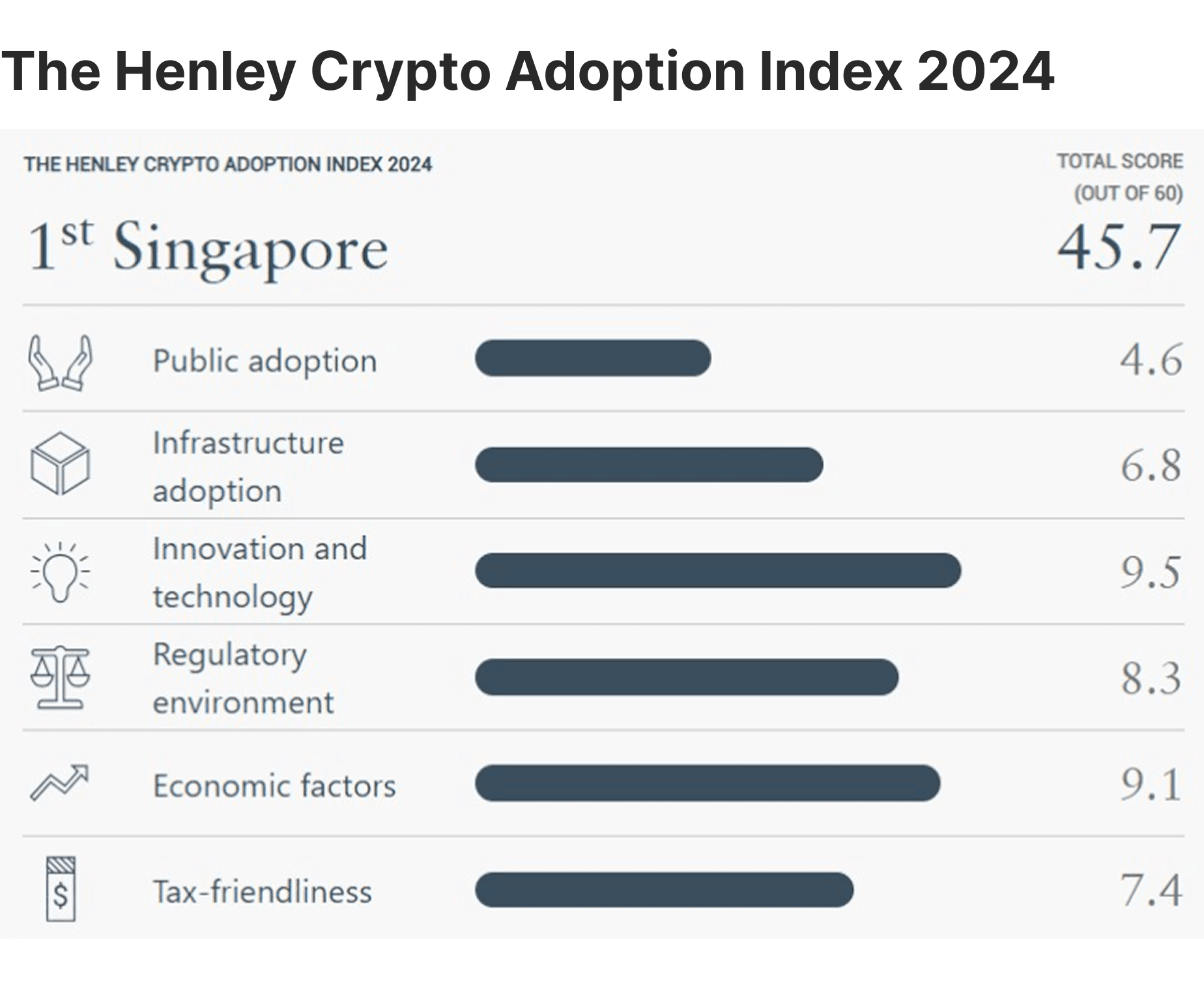Viewport: 1204px width, 990px height.
Task: Click the Tax-friendliness label text
Action: tap(262, 892)
